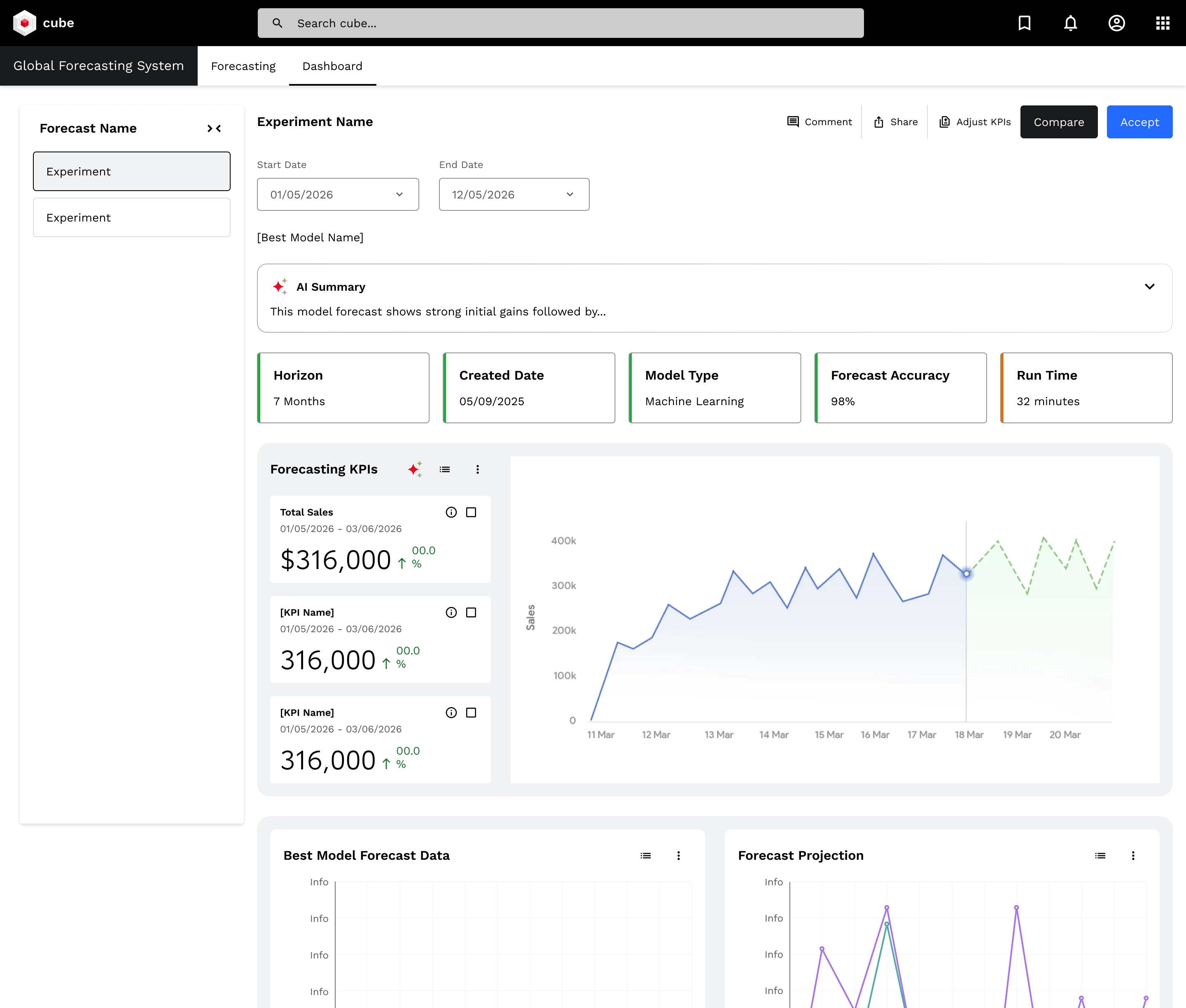Click the Forecasting KPIs AI sparkle icon
The width and height of the screenshot is (1186, 1008).
click(415, 469)
